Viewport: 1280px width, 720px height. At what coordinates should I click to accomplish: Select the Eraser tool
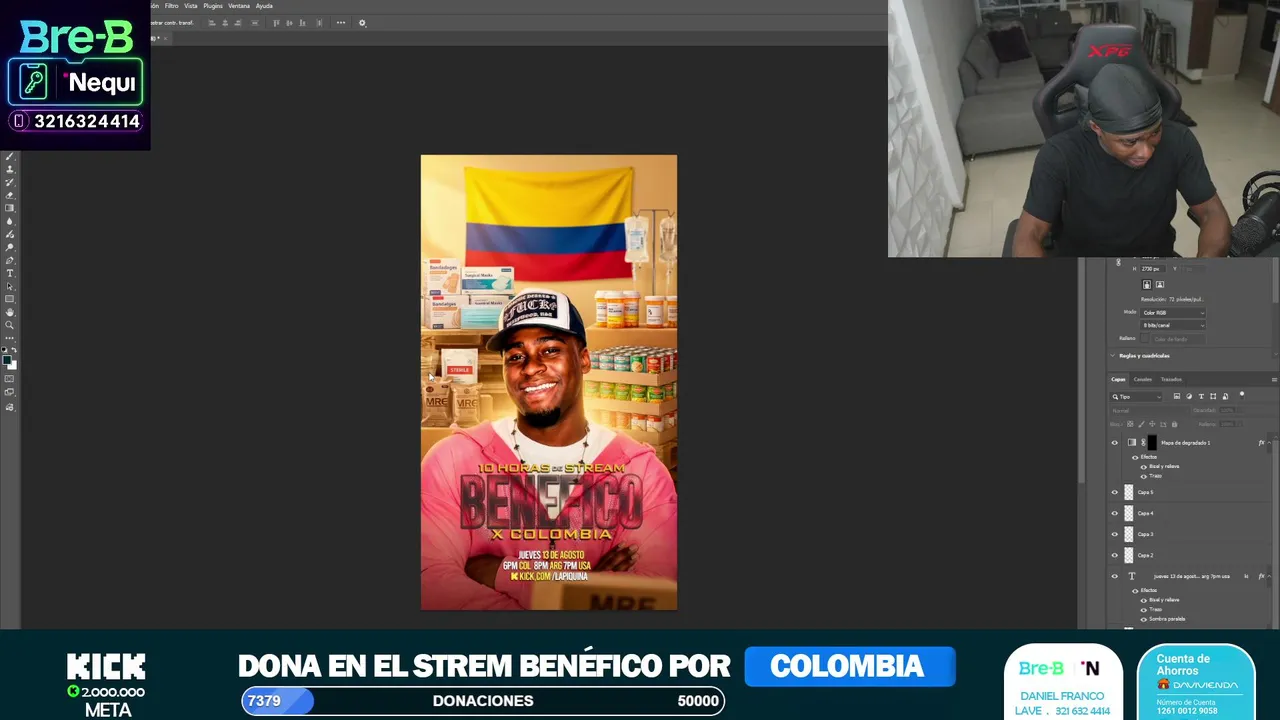[10, 196]
